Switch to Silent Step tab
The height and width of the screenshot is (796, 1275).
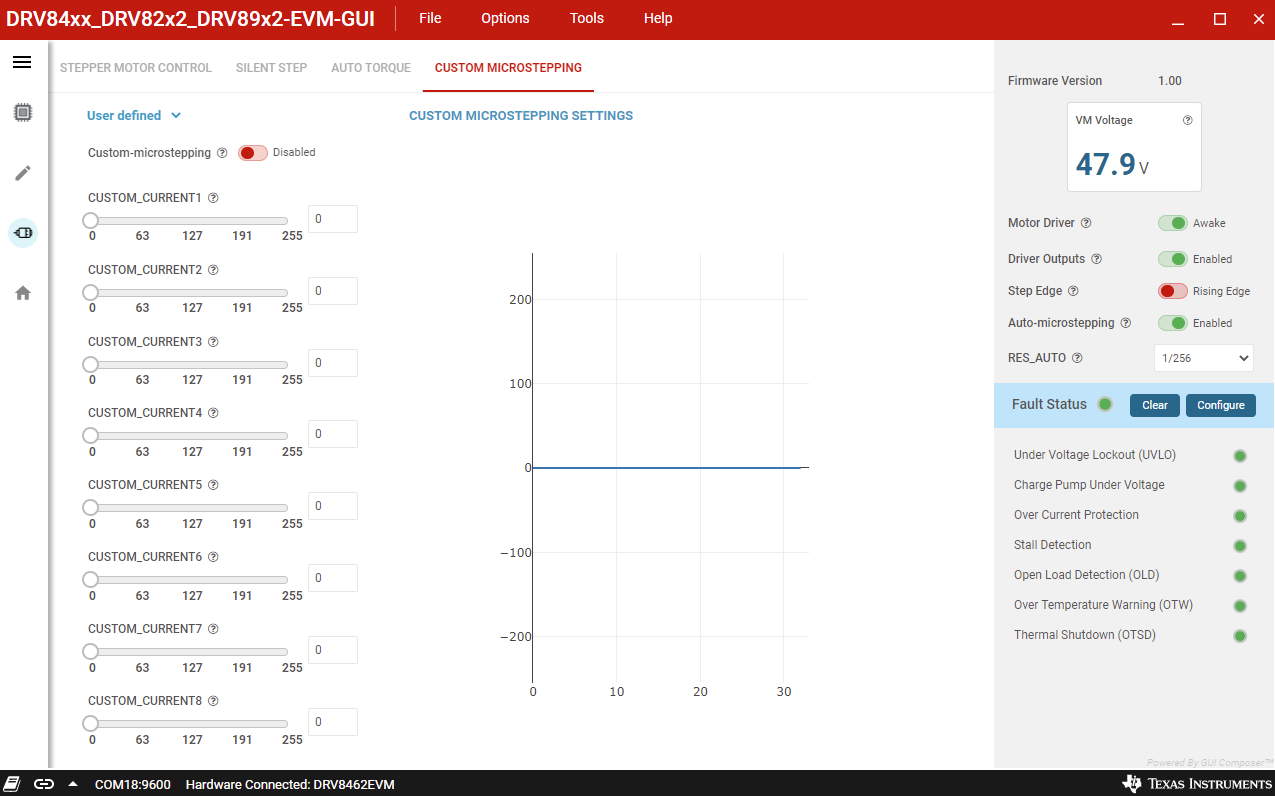tap(271, 68)
